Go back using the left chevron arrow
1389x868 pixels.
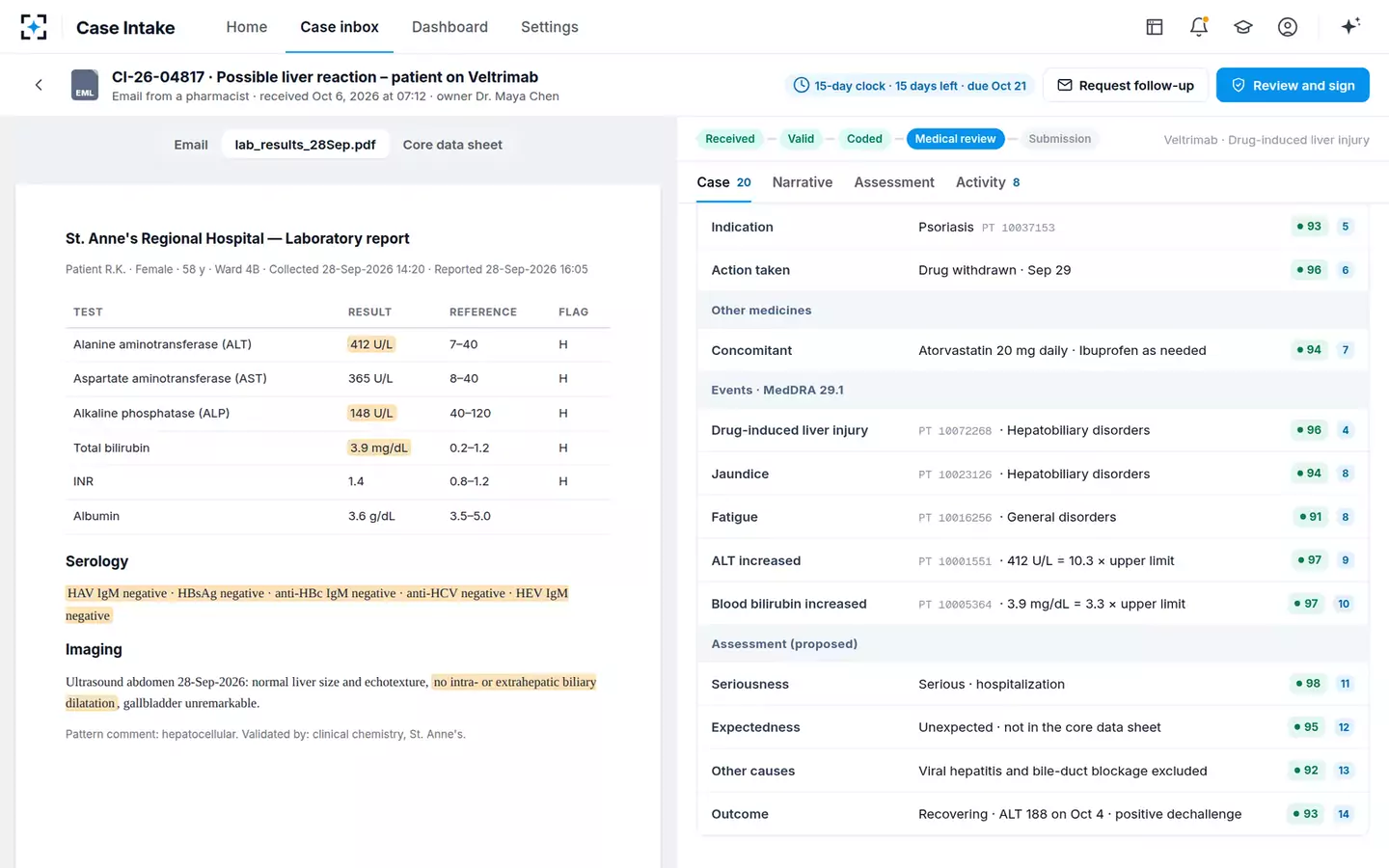(39, 85)
